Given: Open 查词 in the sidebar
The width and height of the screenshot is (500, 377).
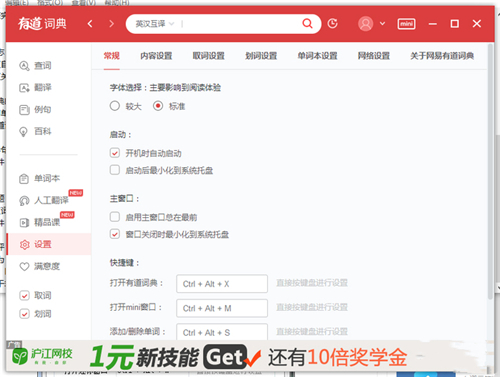Looking at the screenshot, I should (x=35, y=66).
